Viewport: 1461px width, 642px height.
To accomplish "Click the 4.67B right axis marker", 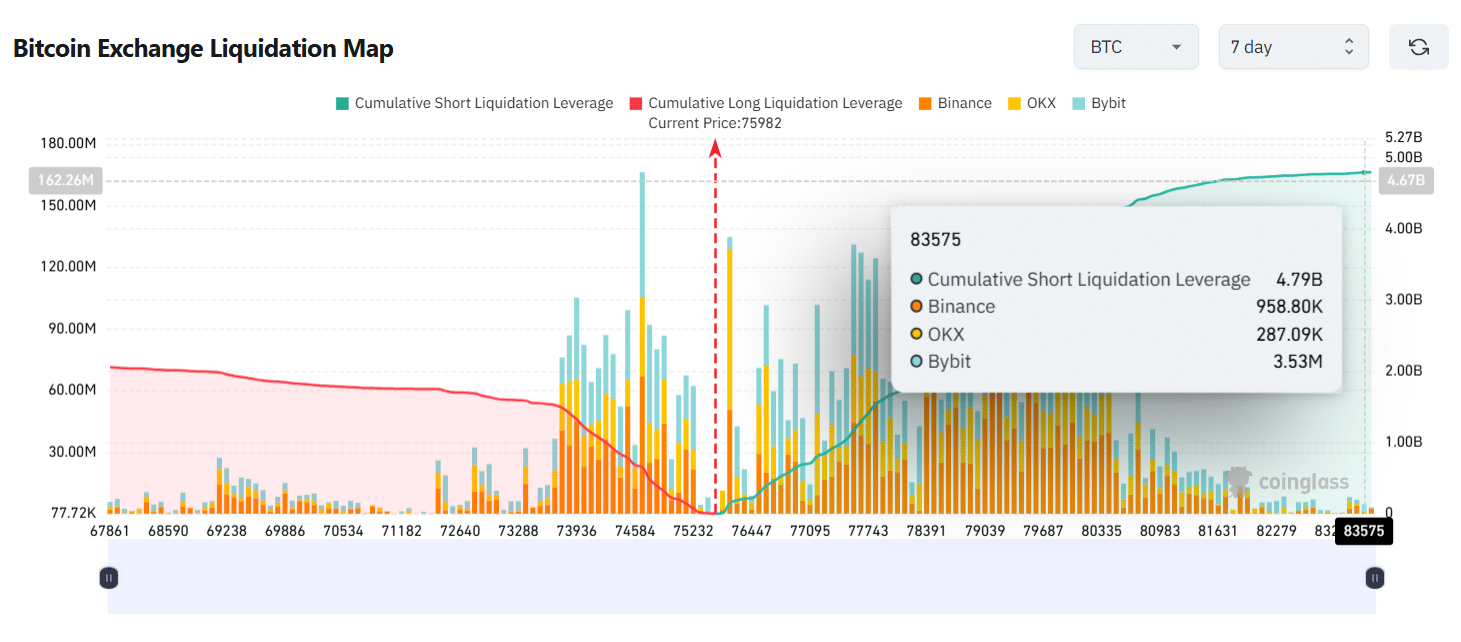I will click(1405, 181).
